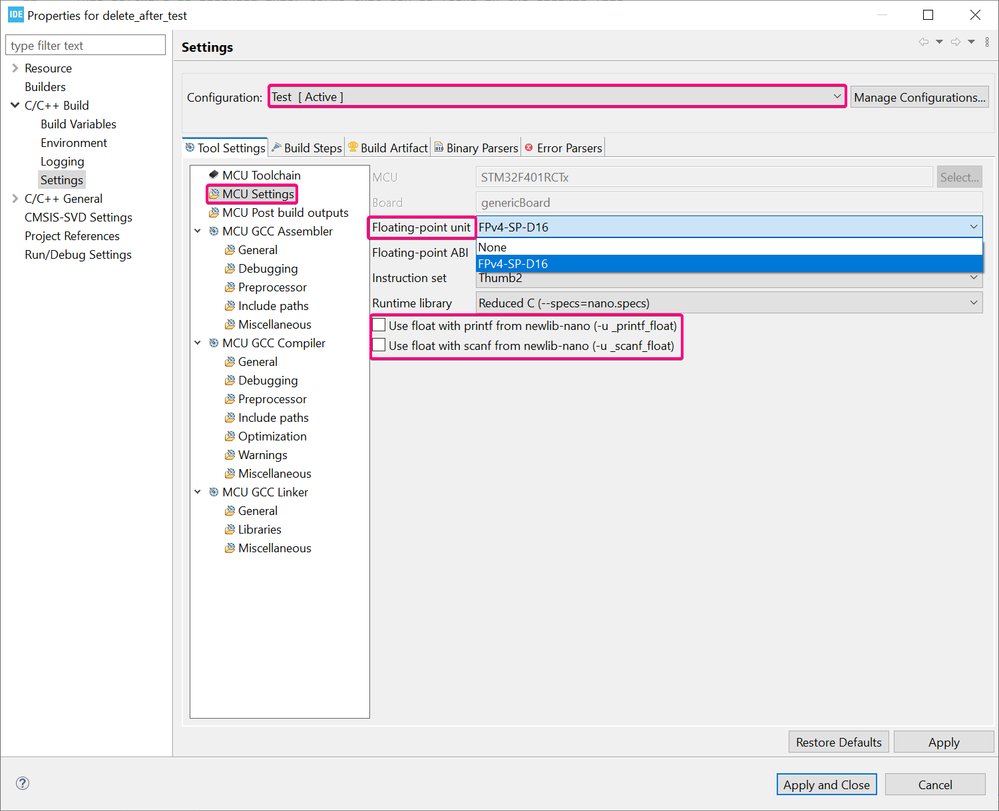
Task: Select CMSIS-SVD Settings tree item
Action: pos(78,217)
